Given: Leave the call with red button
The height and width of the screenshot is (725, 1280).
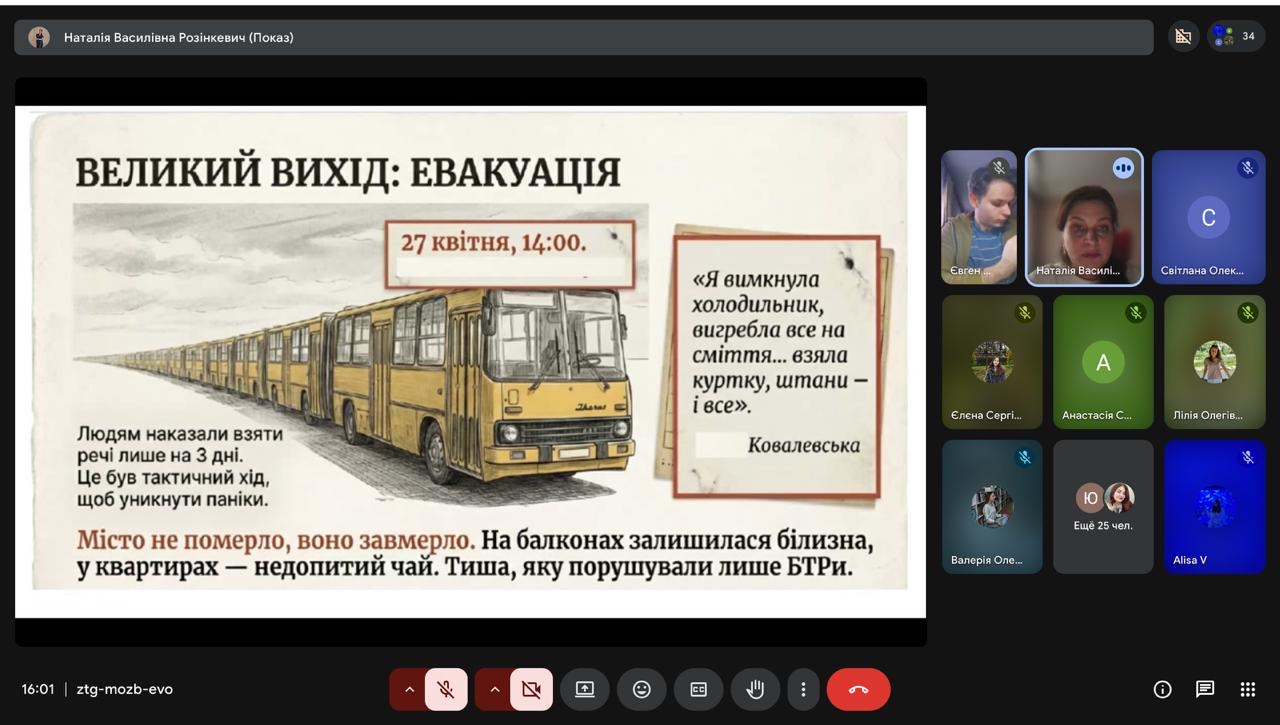Looking at the screenshot, I should pyautogui.click(x=858, y=689).
